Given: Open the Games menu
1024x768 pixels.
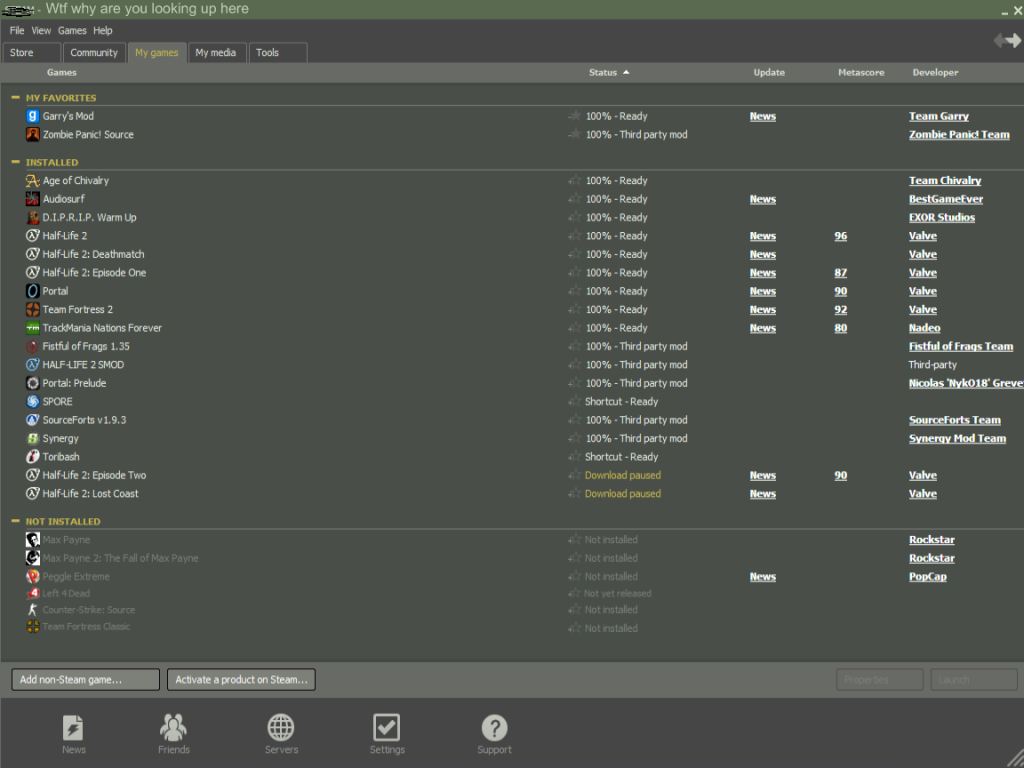Looking at the screenshot, I should click(x=72, y=31).
